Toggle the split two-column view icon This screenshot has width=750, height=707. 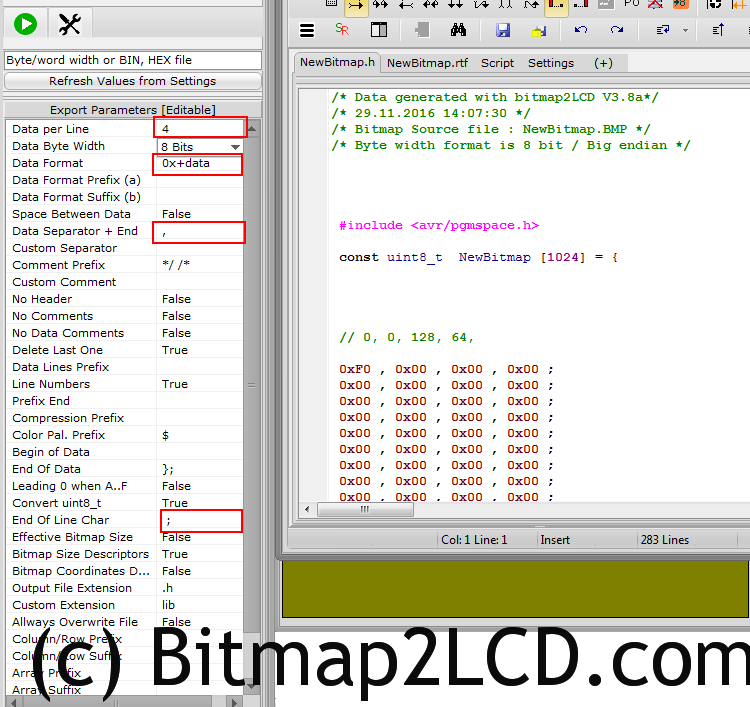(379, 30)
